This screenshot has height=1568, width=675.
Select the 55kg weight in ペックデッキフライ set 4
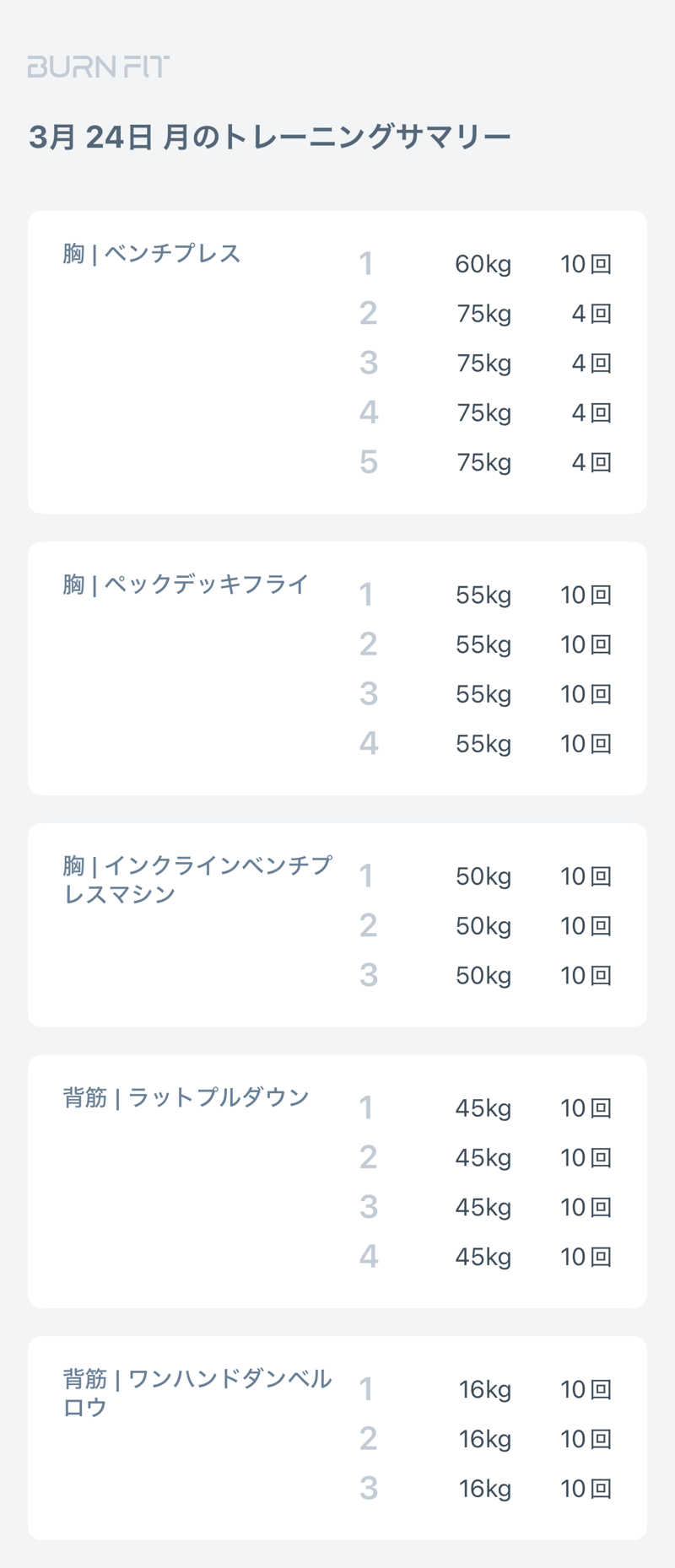click(483, 744)
